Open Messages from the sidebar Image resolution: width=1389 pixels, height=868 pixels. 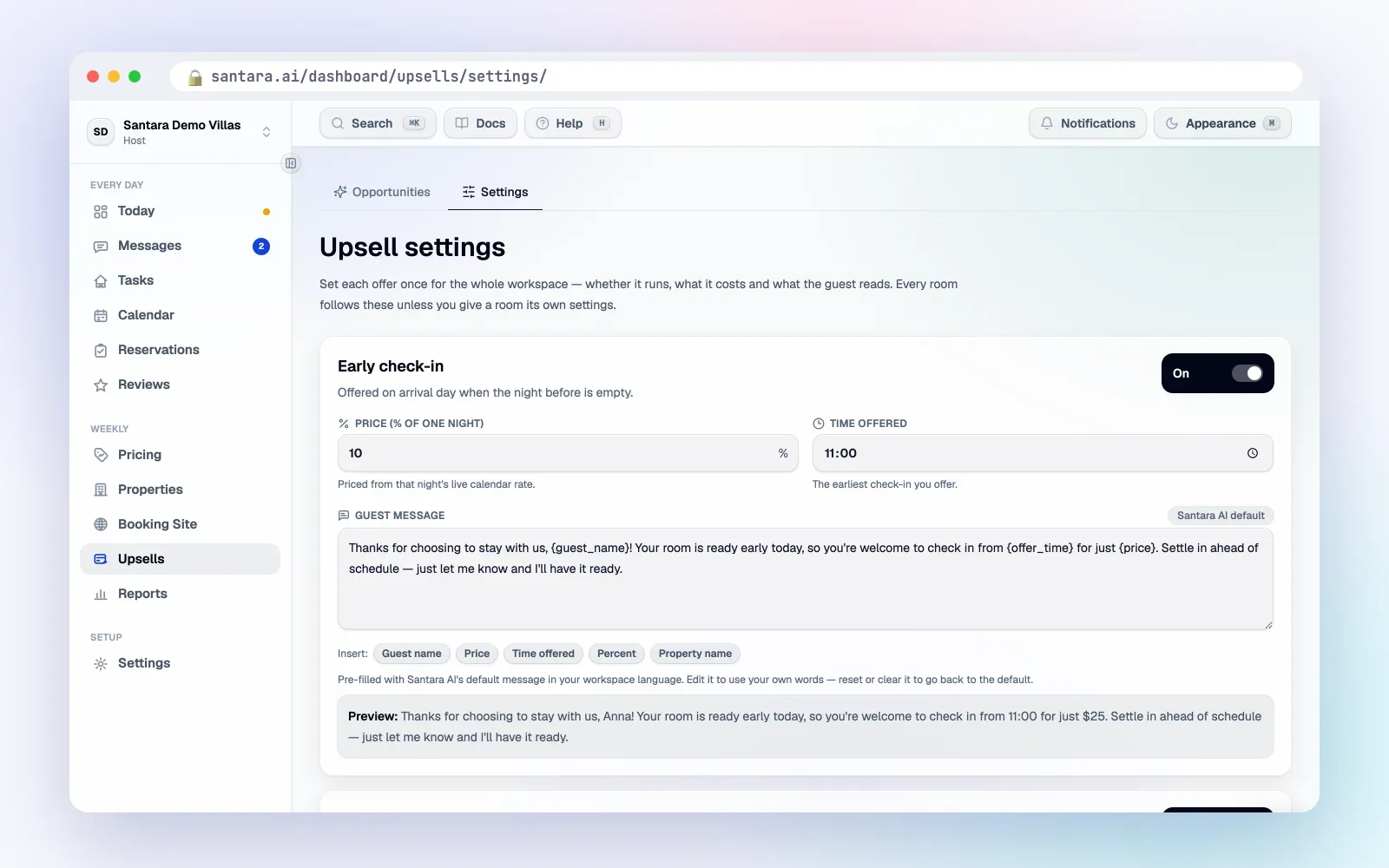point(181,246)
